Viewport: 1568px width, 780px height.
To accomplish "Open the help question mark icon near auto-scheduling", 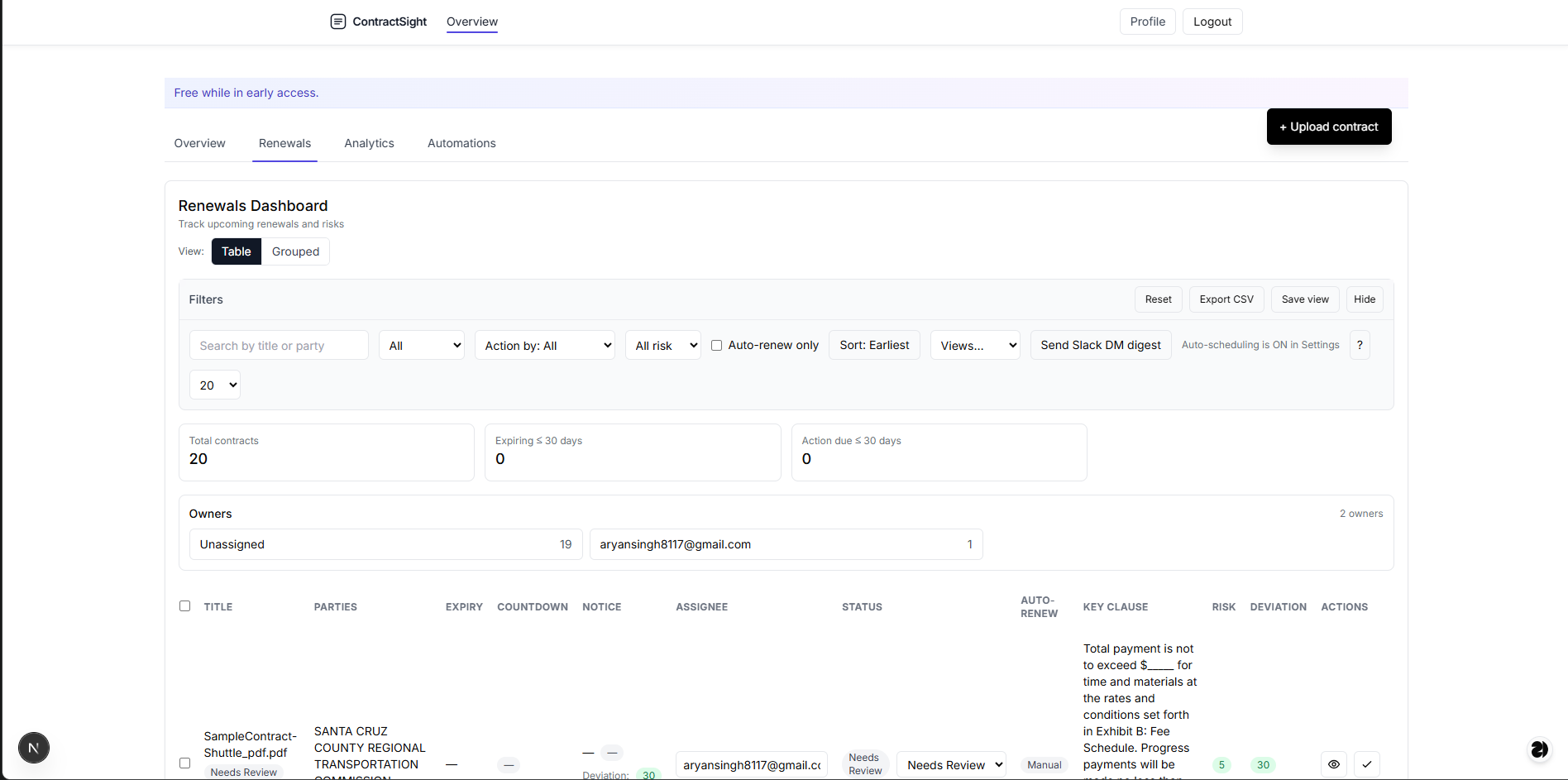I will (x=1359, y=345).
